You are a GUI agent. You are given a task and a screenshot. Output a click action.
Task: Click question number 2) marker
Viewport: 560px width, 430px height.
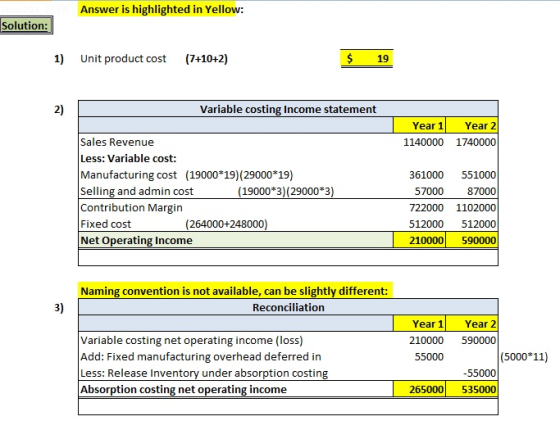59,109
